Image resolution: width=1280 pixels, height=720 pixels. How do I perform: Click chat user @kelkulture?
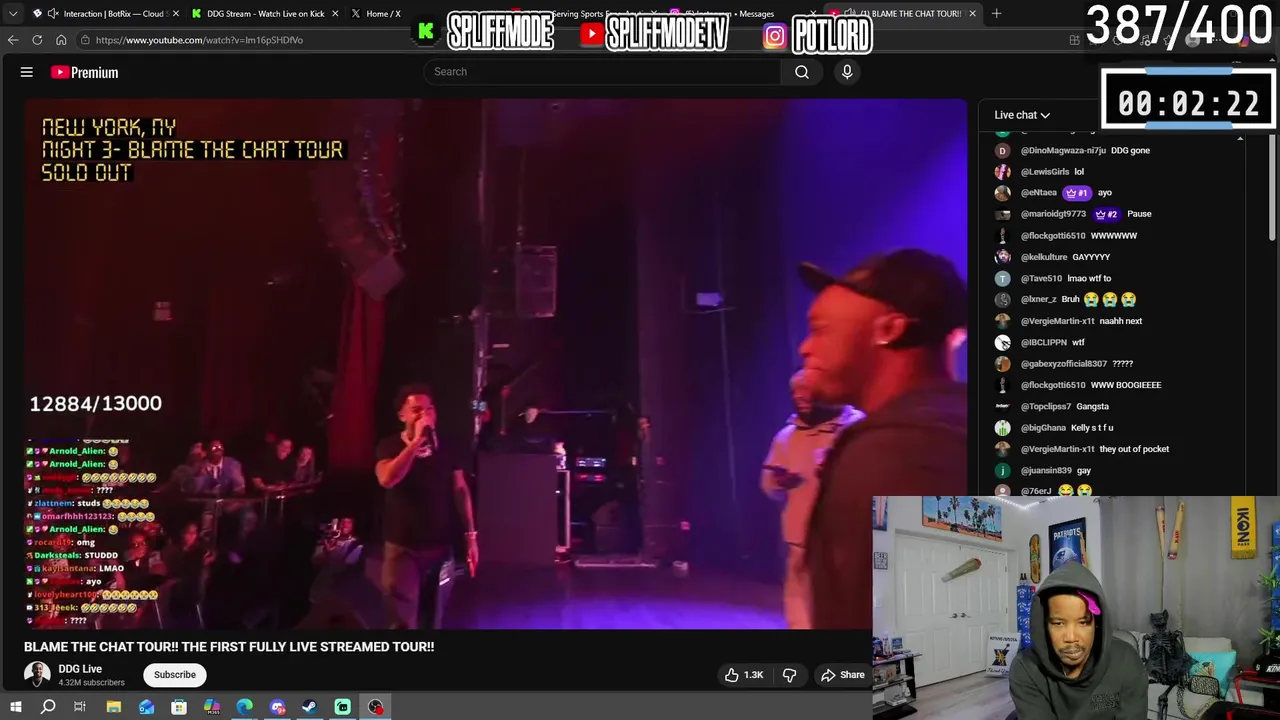coord(1044,257)
